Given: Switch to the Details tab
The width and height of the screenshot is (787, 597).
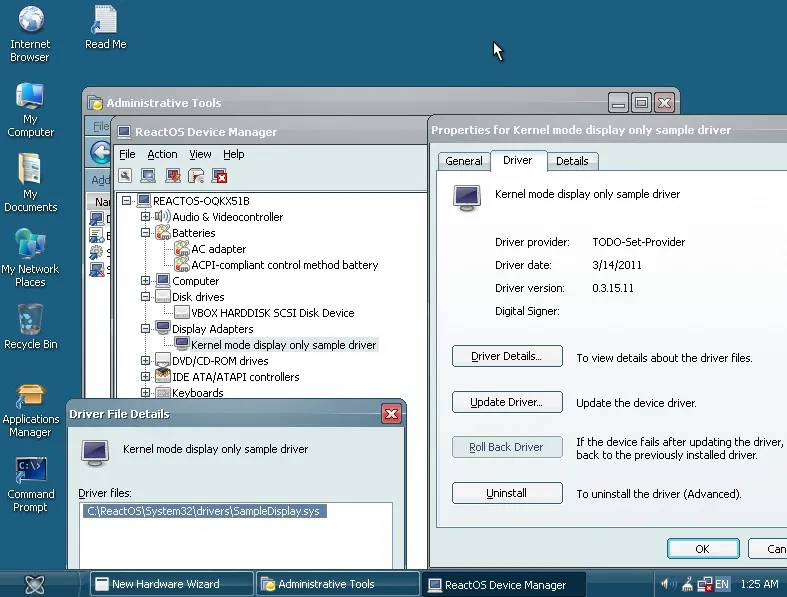Looking at the screenshot, I should click(x=572, y=161).
